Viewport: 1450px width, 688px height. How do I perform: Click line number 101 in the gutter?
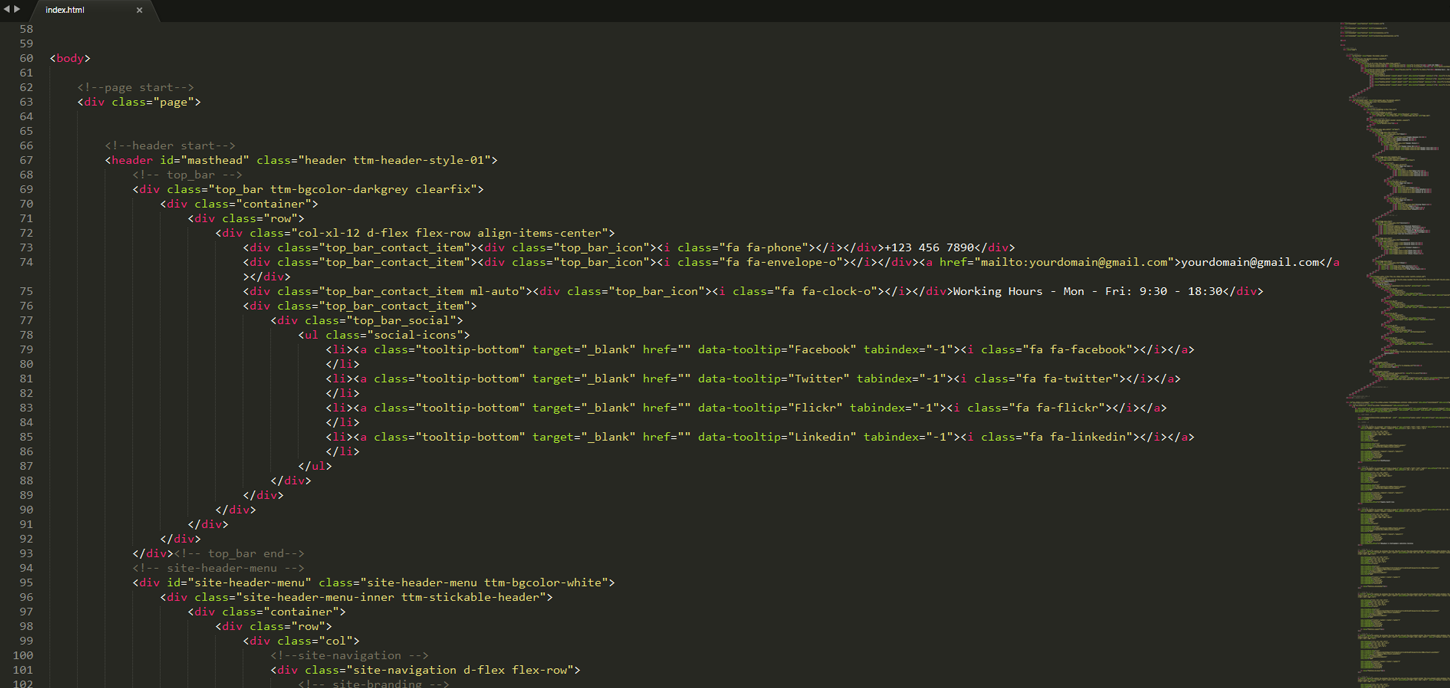tap(22, 670)
